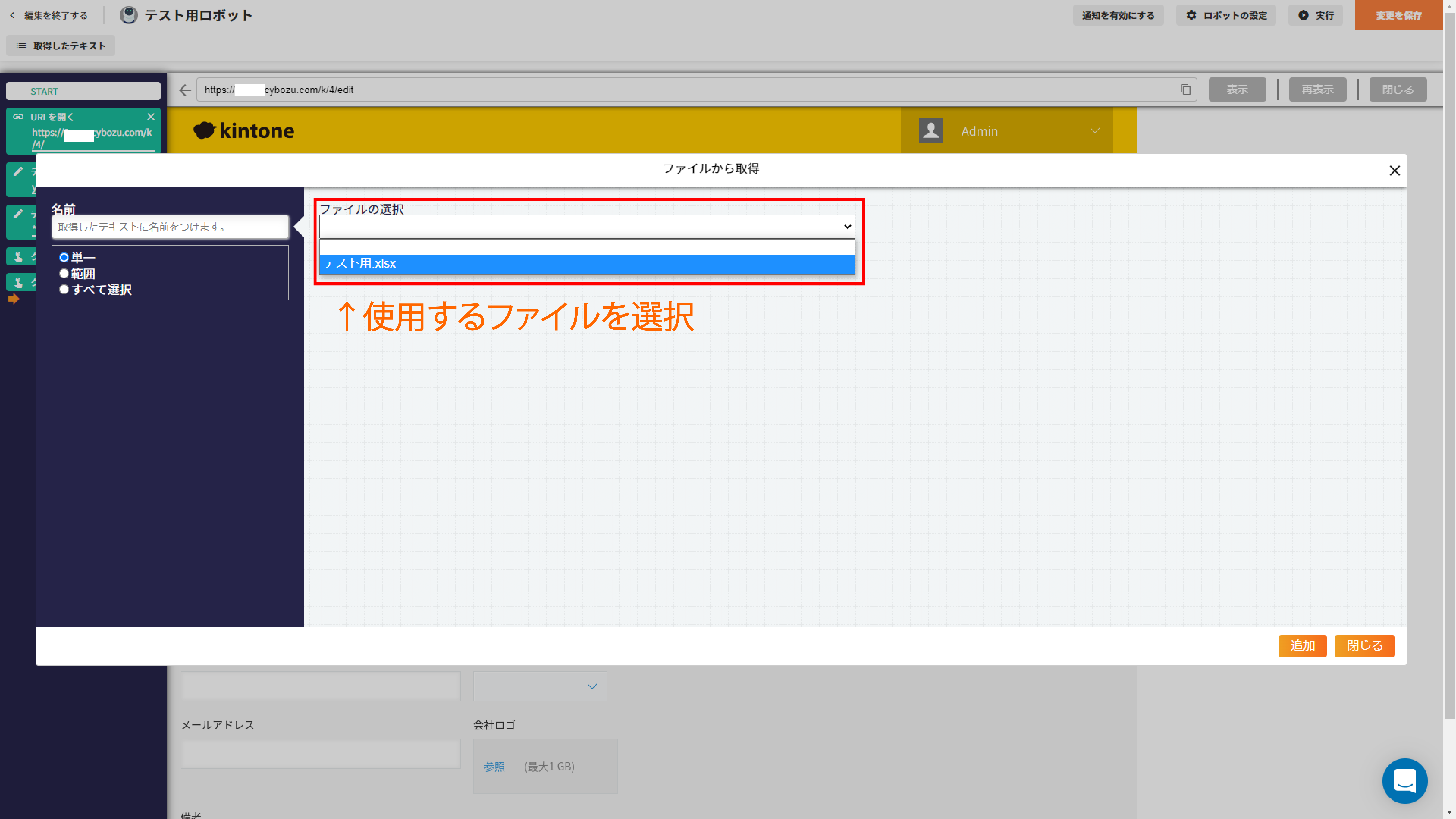Close the ファイルから取得 dialog with X
The image size is (1456, 819).
(1394, 171)
